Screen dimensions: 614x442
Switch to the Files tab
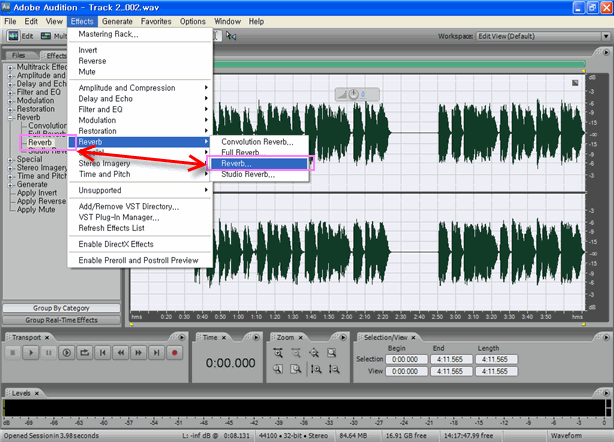click(x=18, y=55)
